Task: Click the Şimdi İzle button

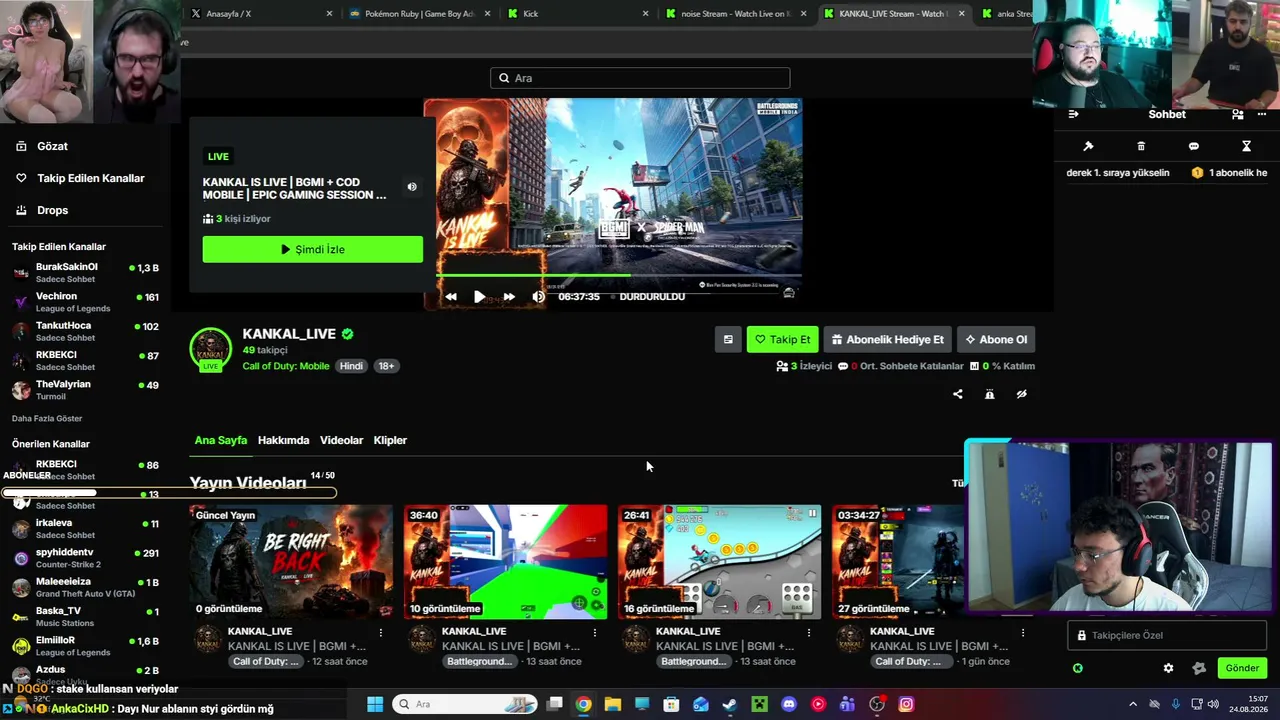Action: pos(313,249)
